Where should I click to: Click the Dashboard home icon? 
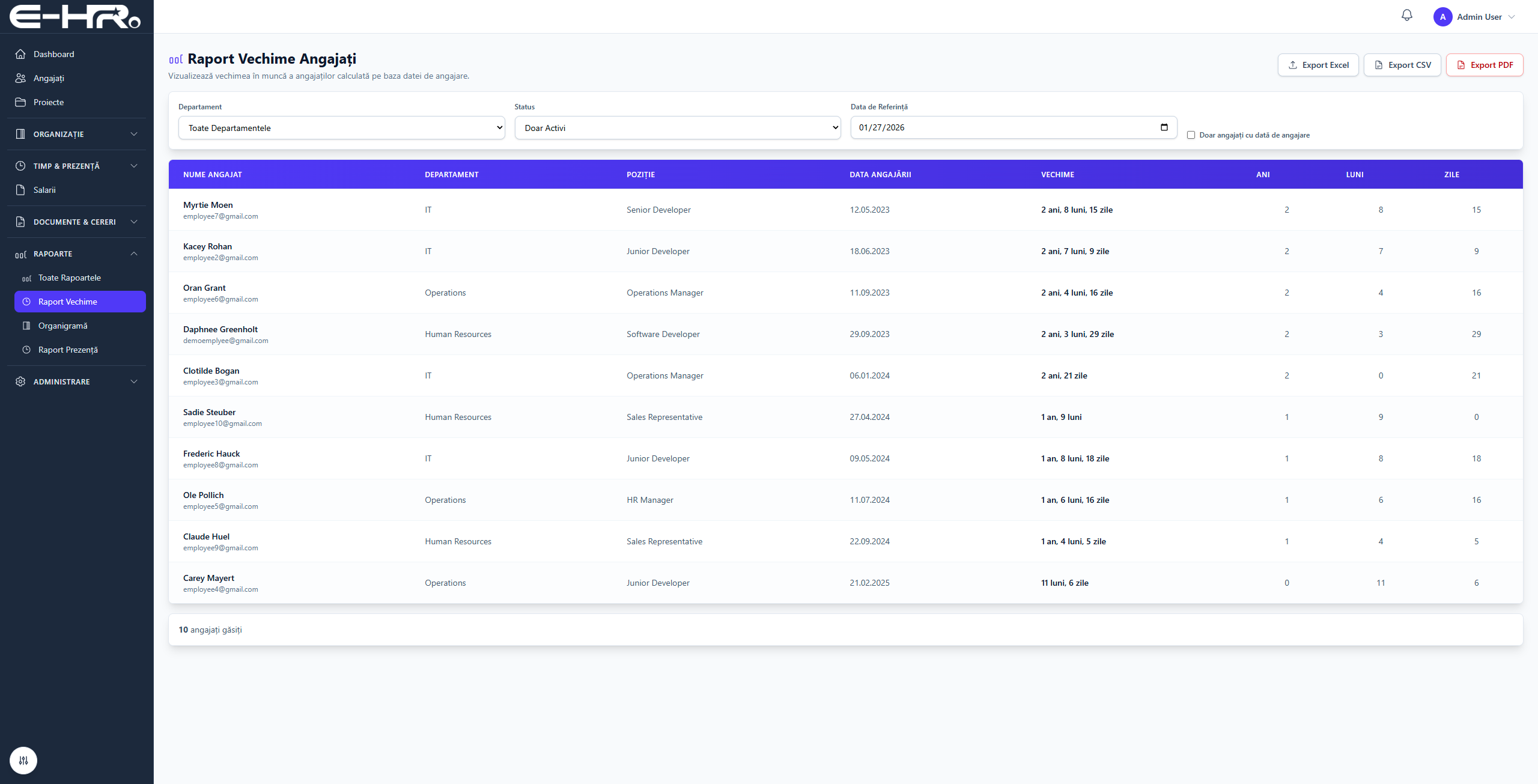coord(20,54)
